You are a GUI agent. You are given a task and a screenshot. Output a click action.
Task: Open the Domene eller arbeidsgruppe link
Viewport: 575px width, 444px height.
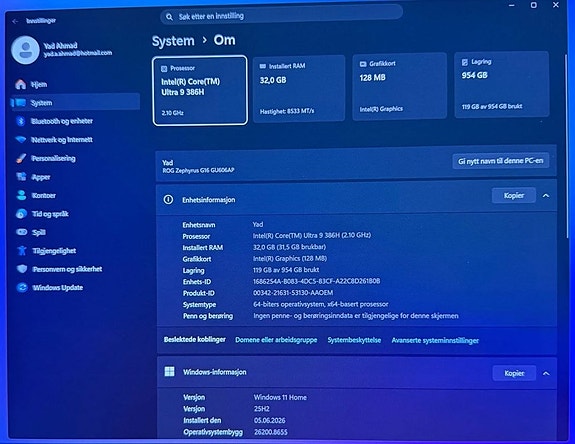point(276,340)
